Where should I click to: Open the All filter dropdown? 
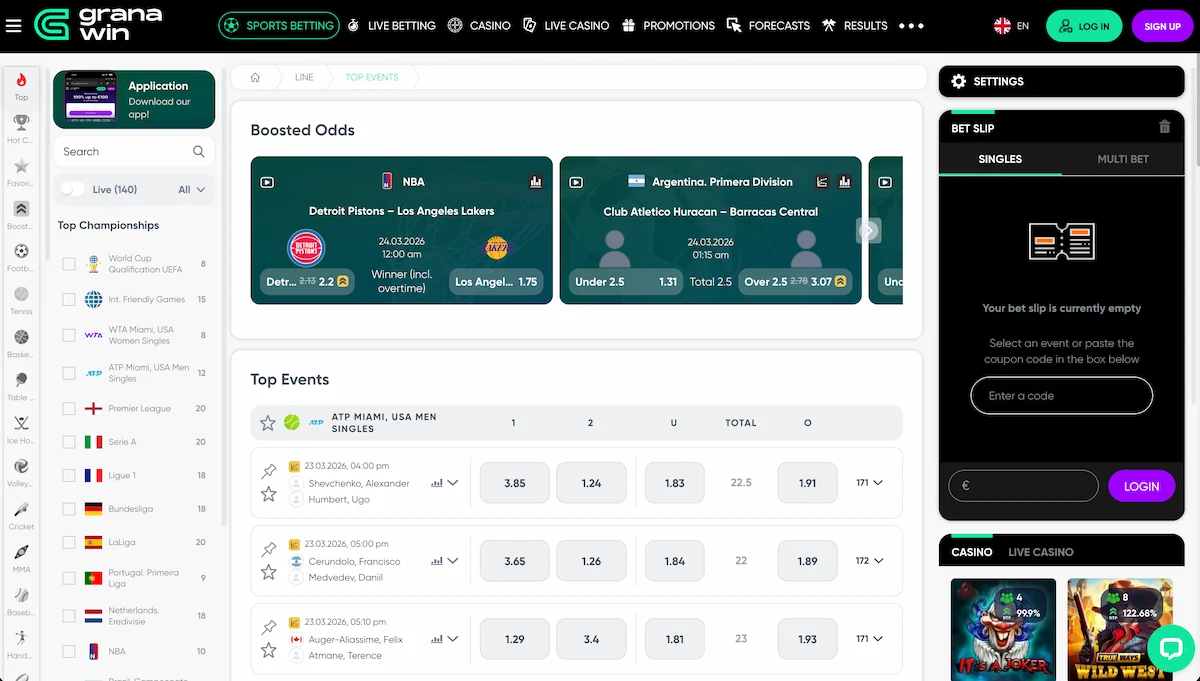[191, 189]
